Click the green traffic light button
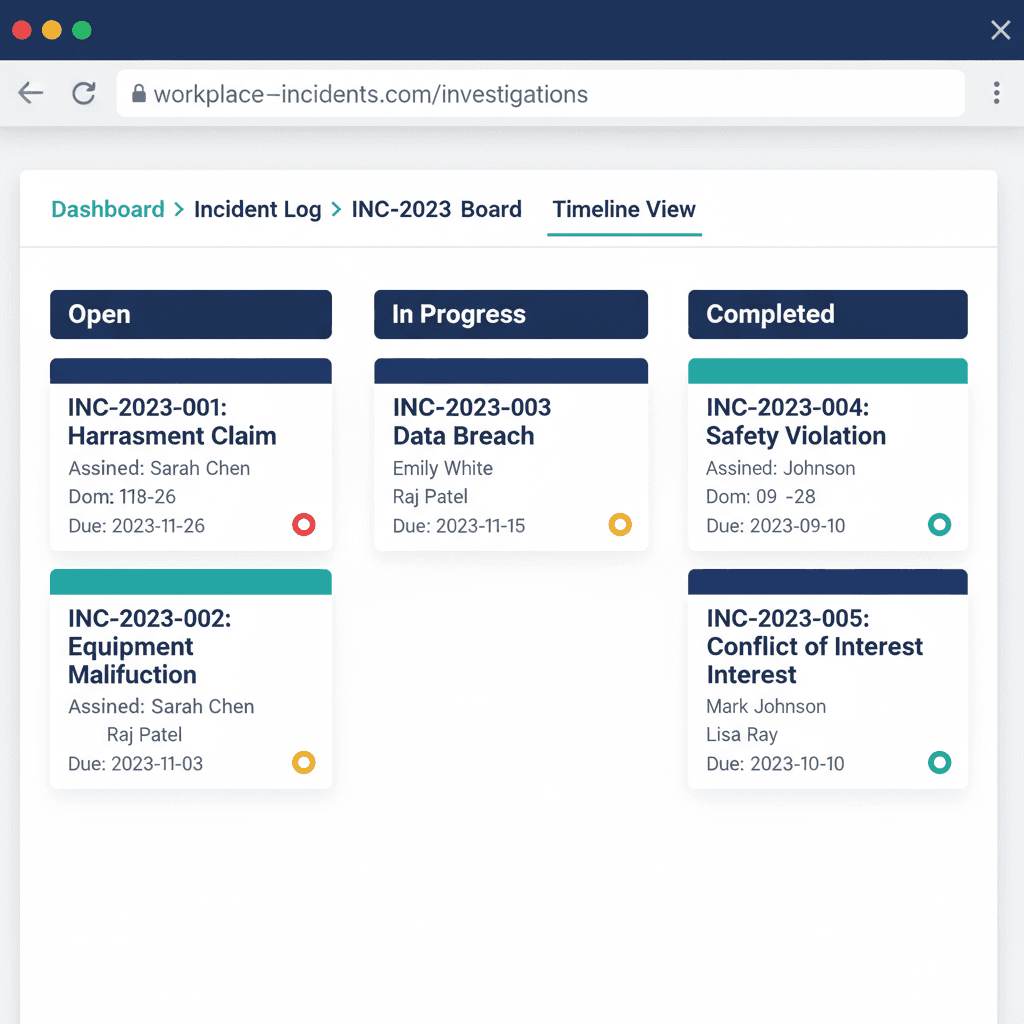The width and height of the screenshot is (1024, 1024). tap(81, 30)
